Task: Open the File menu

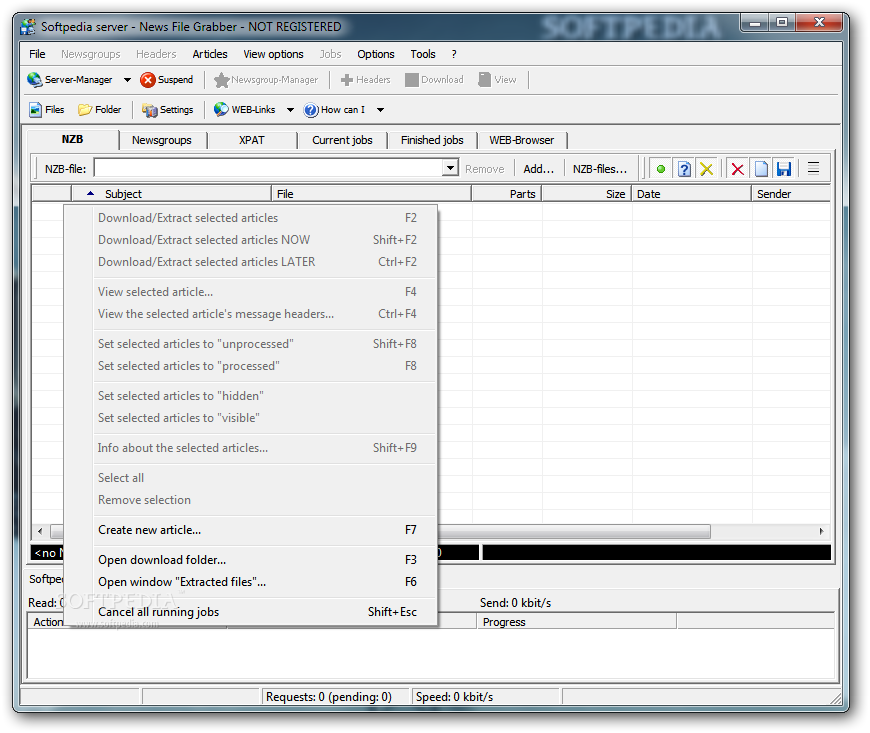Action: point(37,54)
